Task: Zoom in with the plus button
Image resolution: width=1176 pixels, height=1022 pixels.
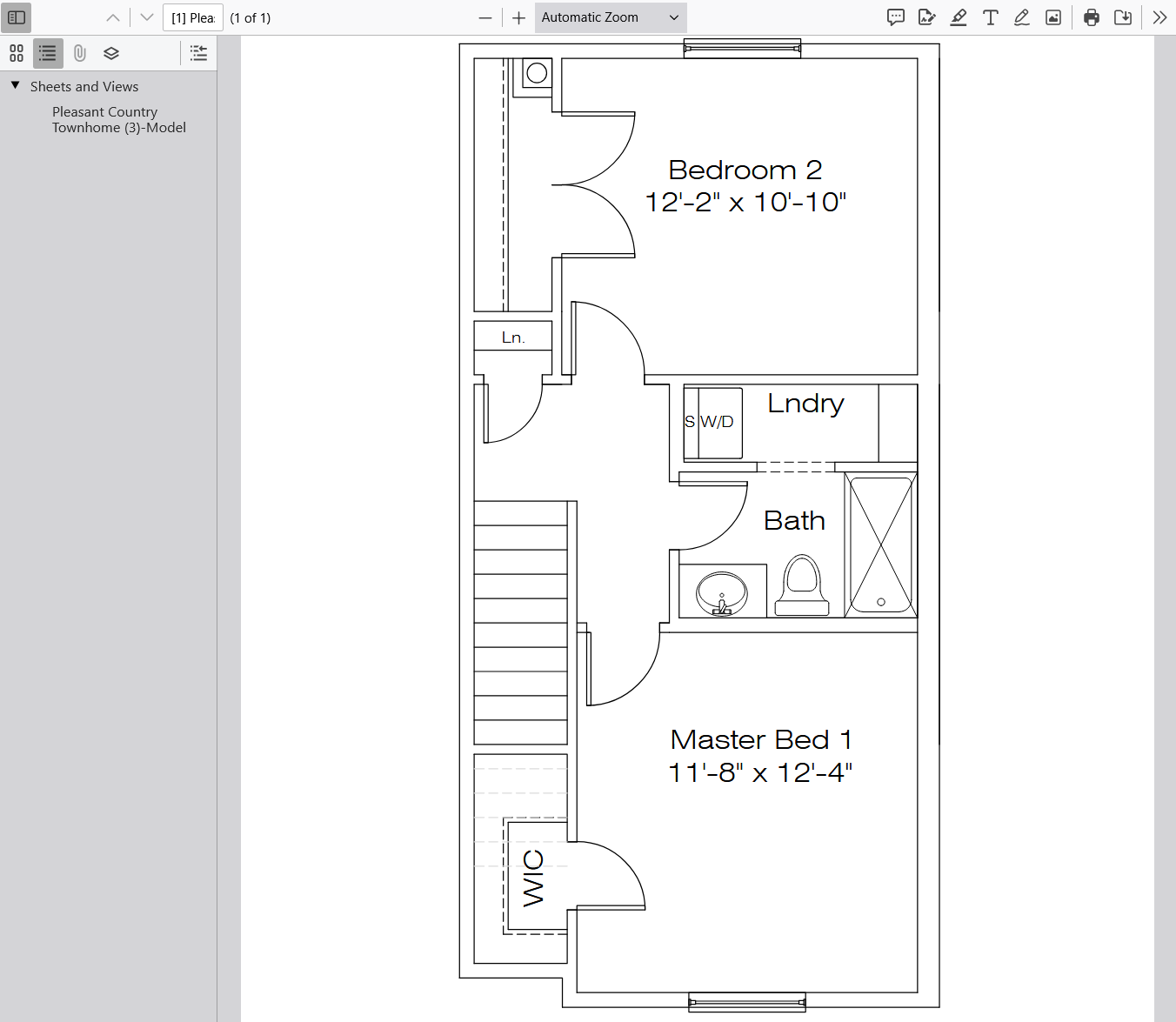Action: point(519,17)
